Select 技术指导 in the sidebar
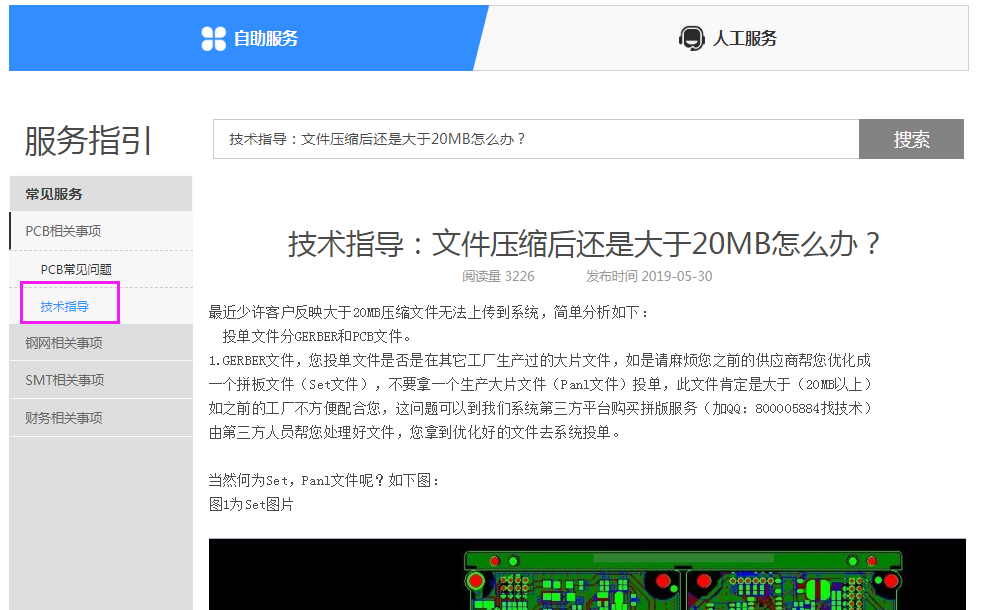This screenshot has height=610, width=986. coord(65,306)
